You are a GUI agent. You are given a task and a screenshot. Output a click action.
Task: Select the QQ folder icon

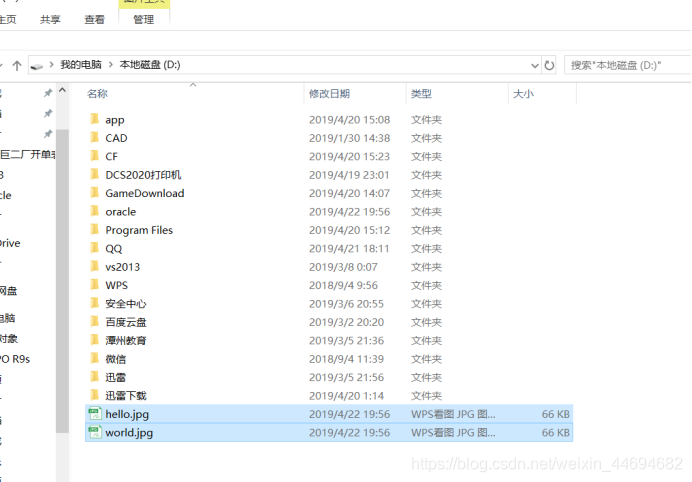(94, 248)
